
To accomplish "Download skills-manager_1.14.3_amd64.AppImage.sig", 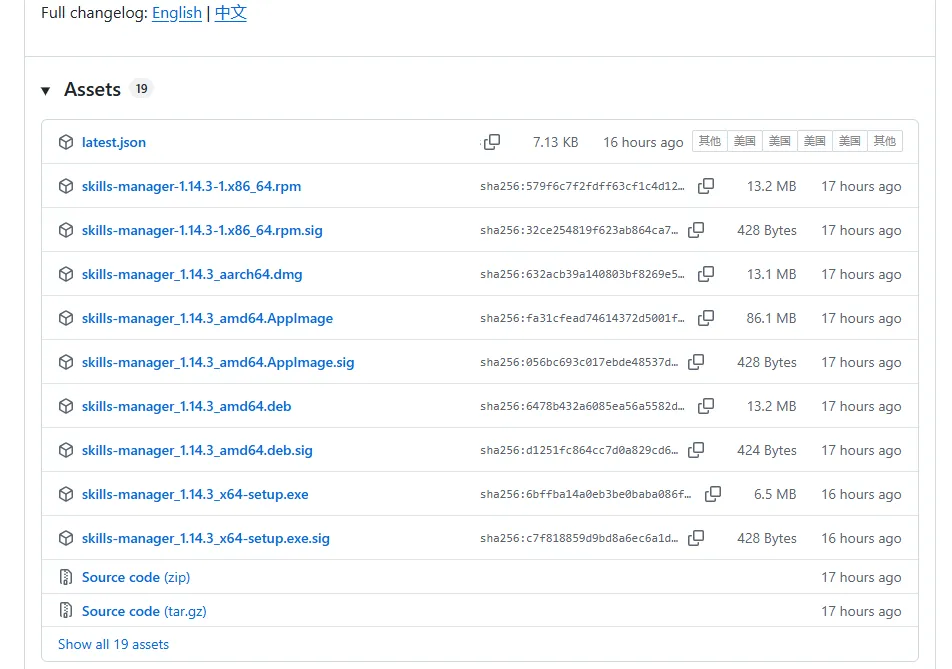I will click(x=218, y=362).
